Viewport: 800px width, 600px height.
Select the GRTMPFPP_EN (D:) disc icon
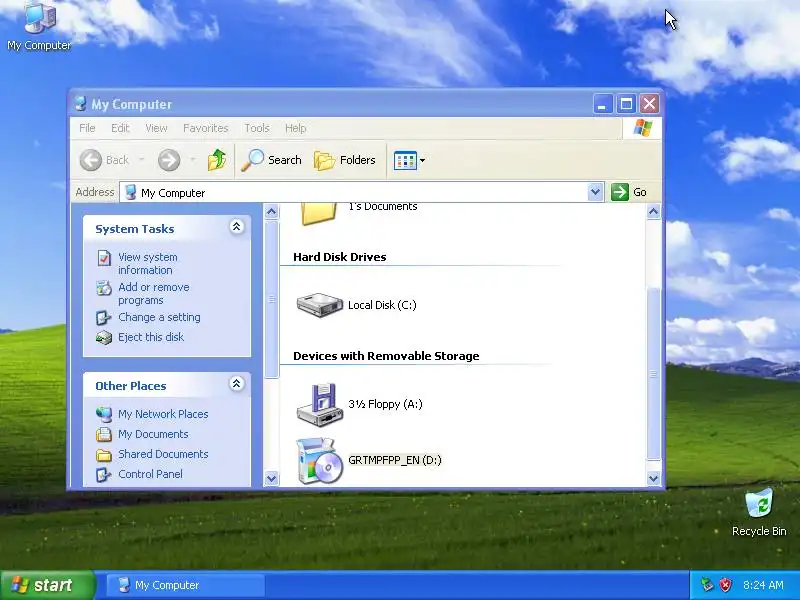[319, 461]
